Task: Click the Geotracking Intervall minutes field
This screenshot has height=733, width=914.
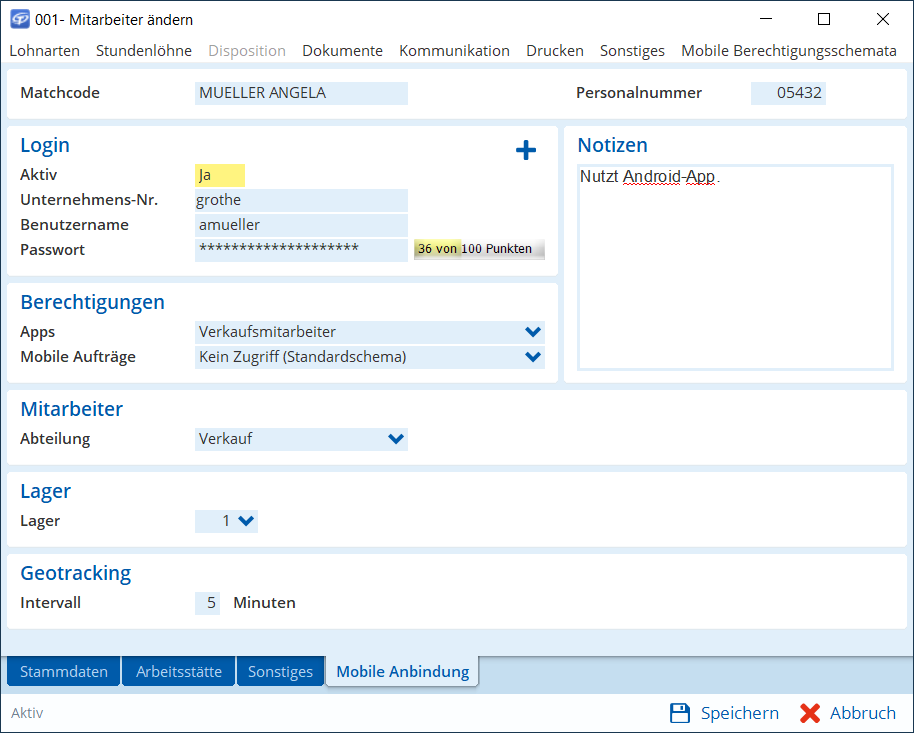Action: (208, 603)
